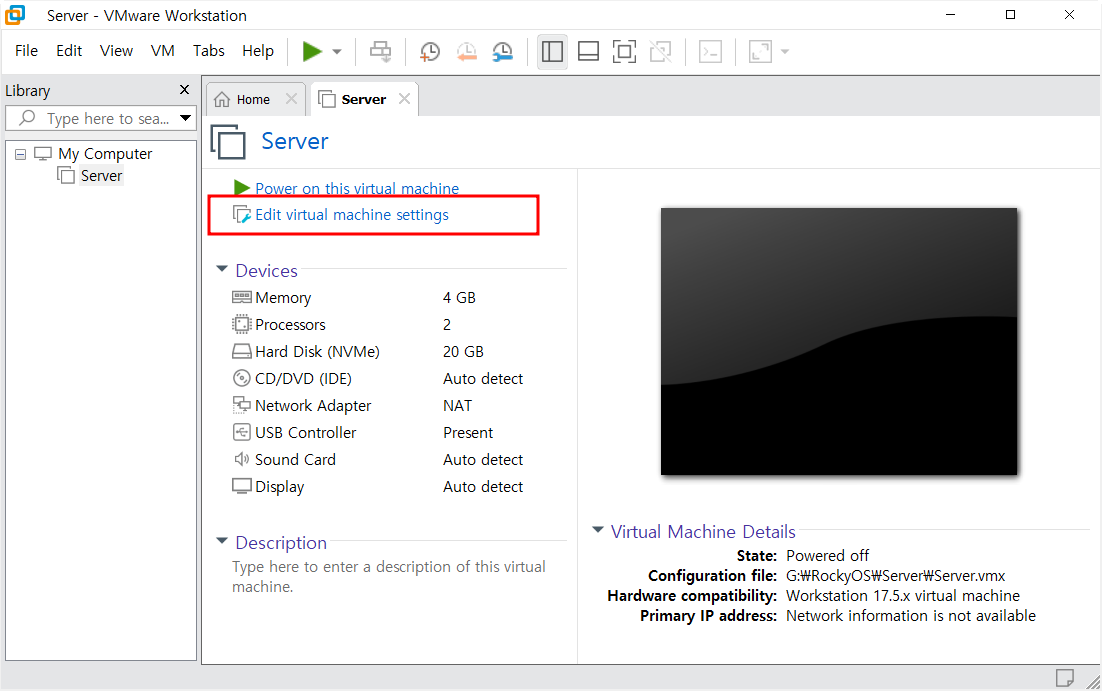Open the View menu

(x=116, y=51)
